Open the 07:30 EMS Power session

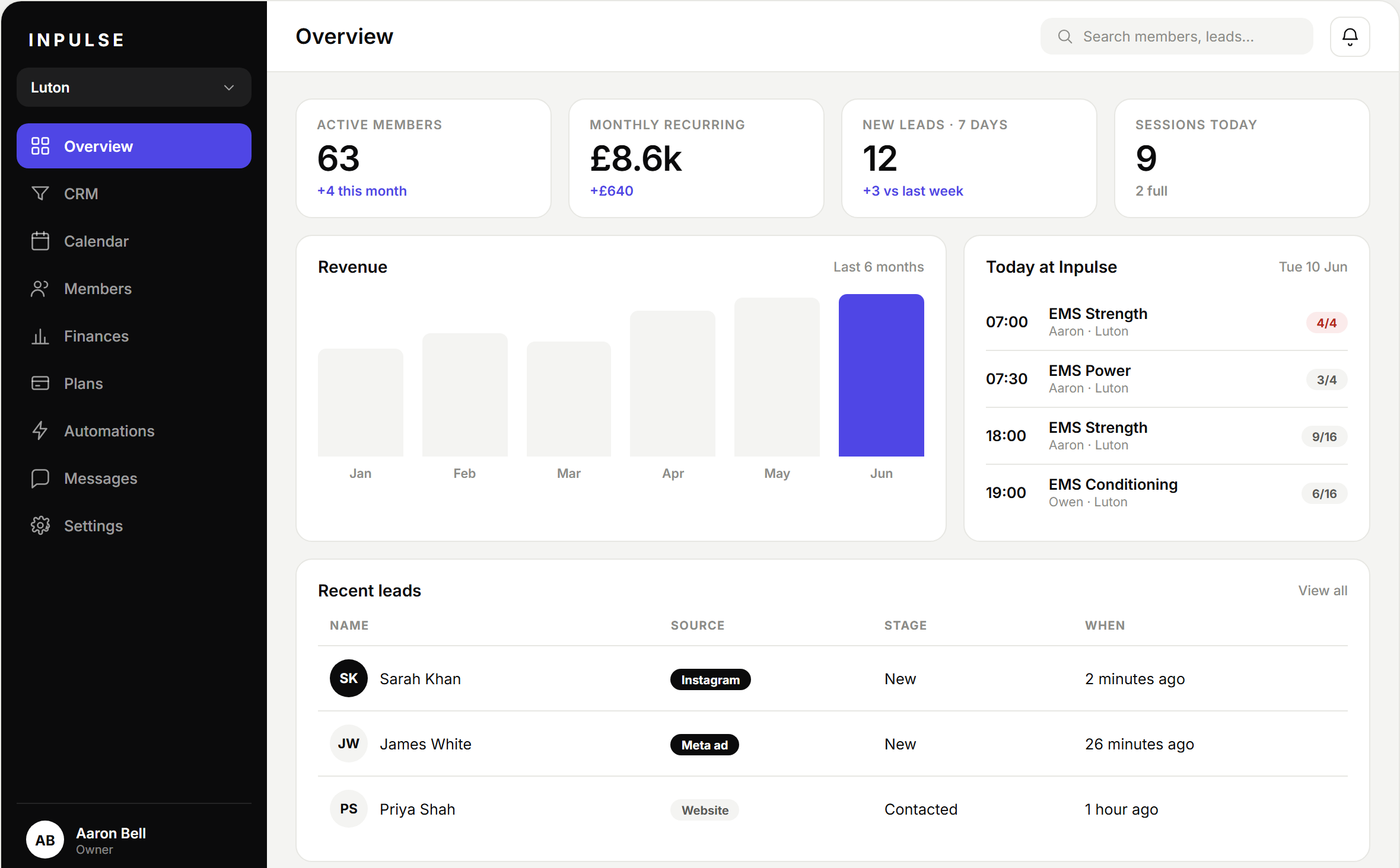[x=1166, y=379]
